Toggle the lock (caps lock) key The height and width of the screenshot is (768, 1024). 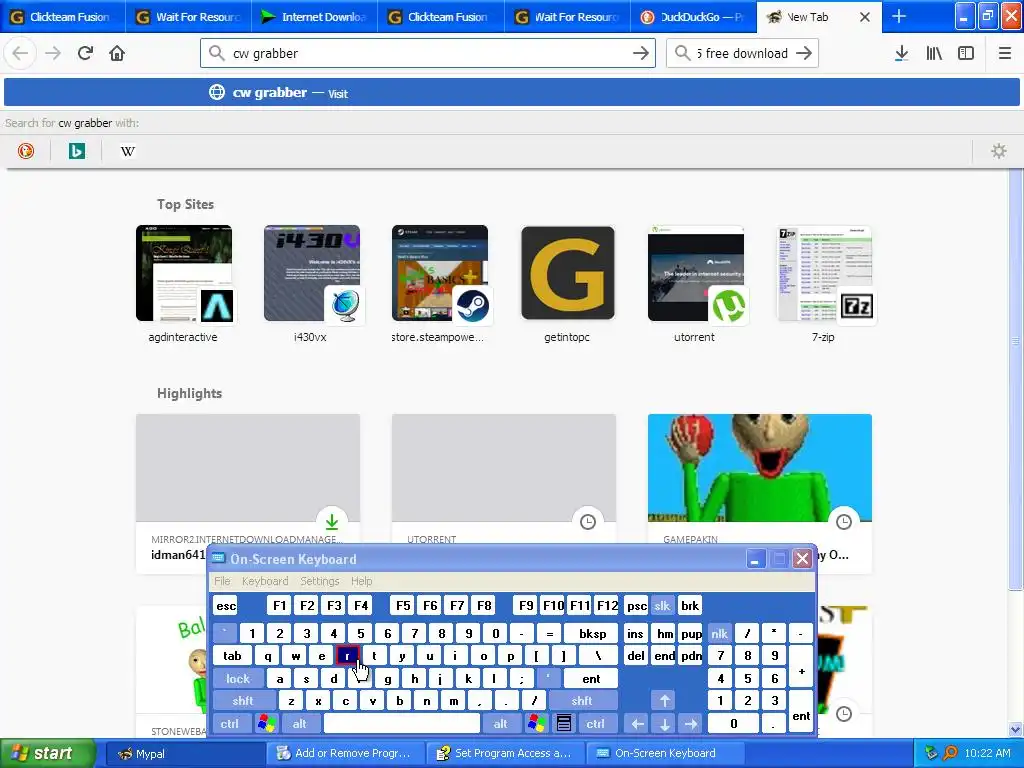pos(238,679)
